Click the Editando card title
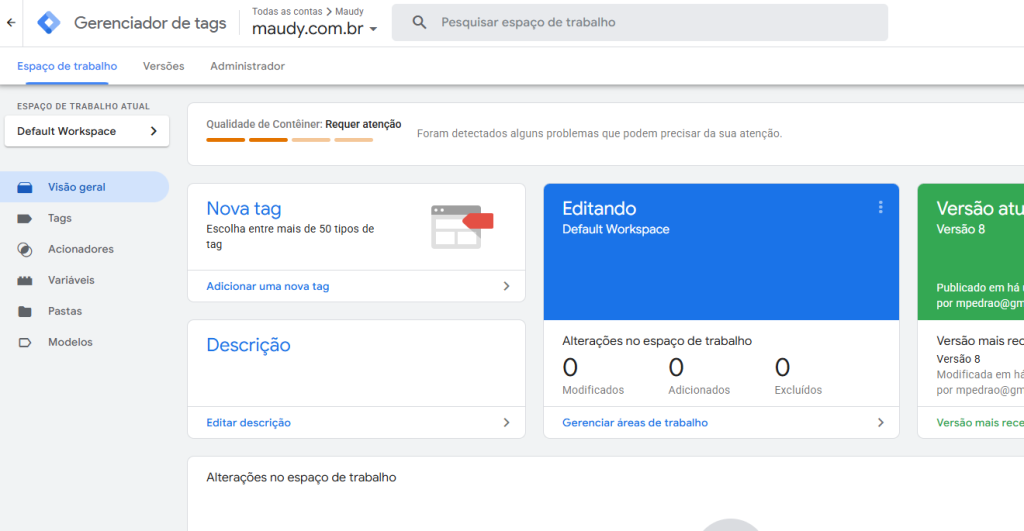The width and height of the screenshot is (1024, 531). tap(599, 208)
